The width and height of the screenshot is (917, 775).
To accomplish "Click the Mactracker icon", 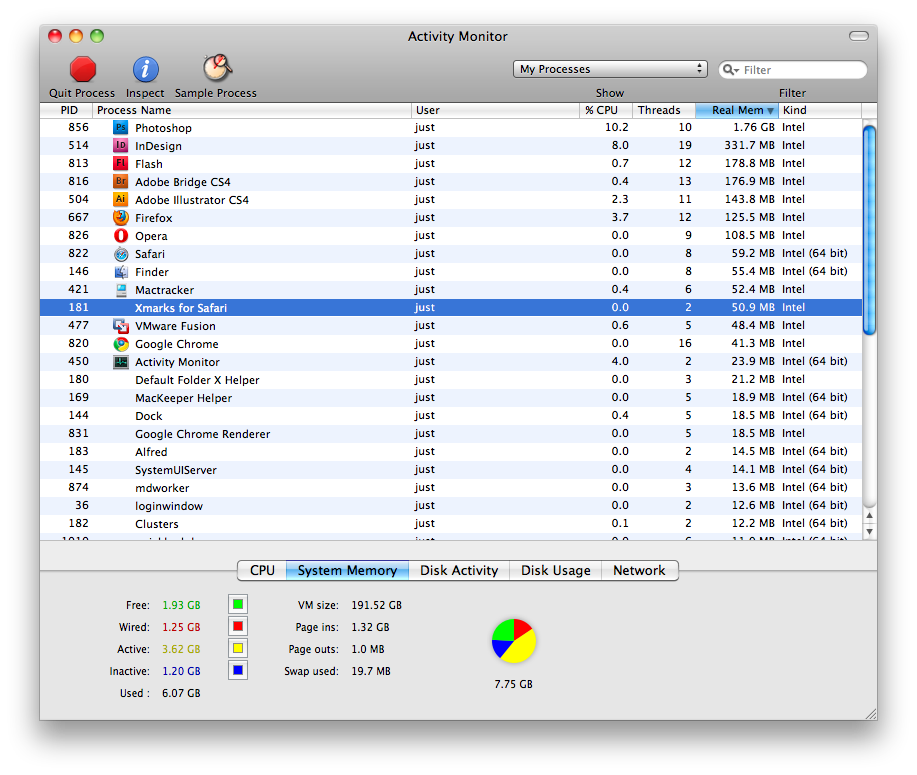I will [120, 290].
